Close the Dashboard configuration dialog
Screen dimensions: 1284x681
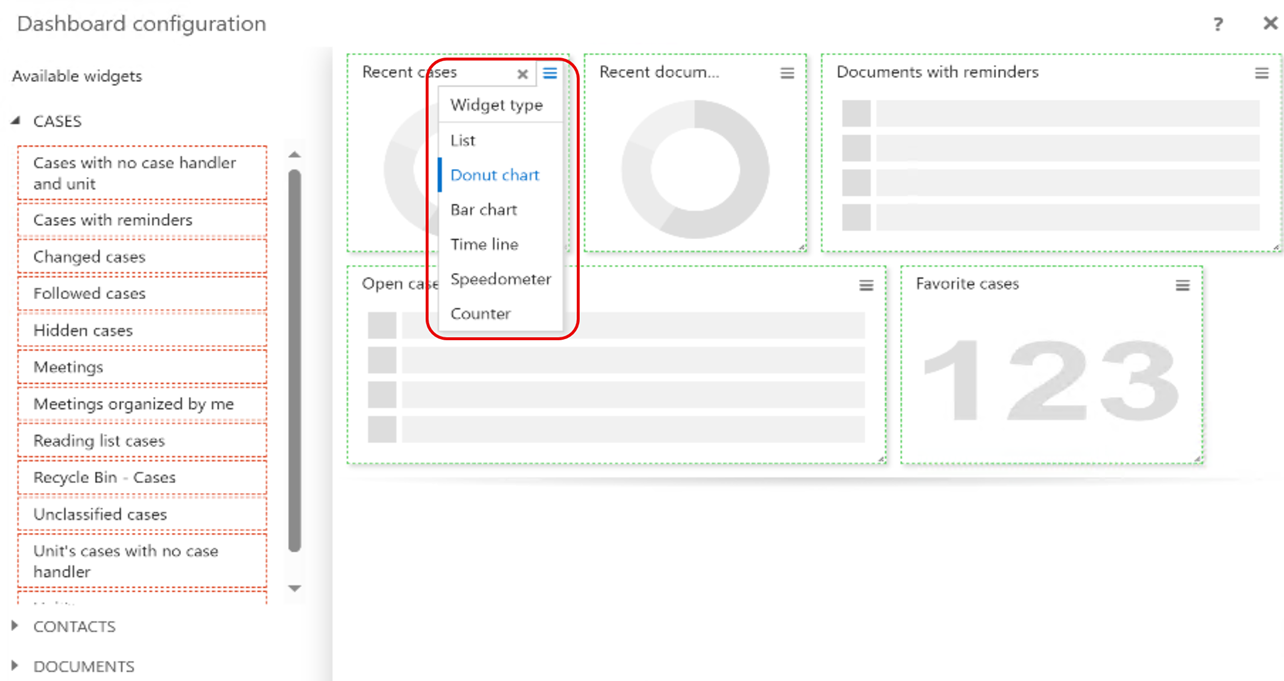(1269, 23)
